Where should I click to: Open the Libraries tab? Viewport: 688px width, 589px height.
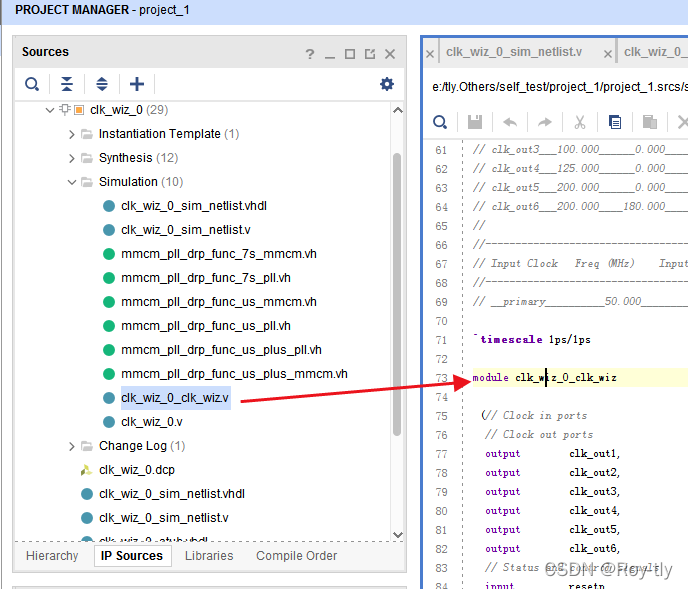tap(209, 556)
